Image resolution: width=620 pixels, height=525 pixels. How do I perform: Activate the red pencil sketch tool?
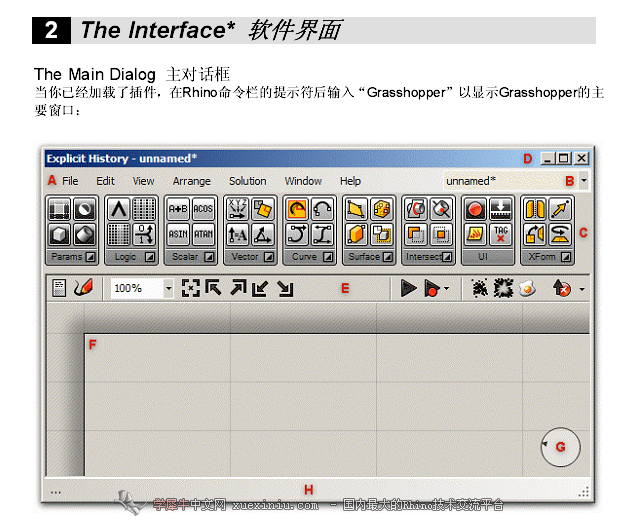(83, 288)
